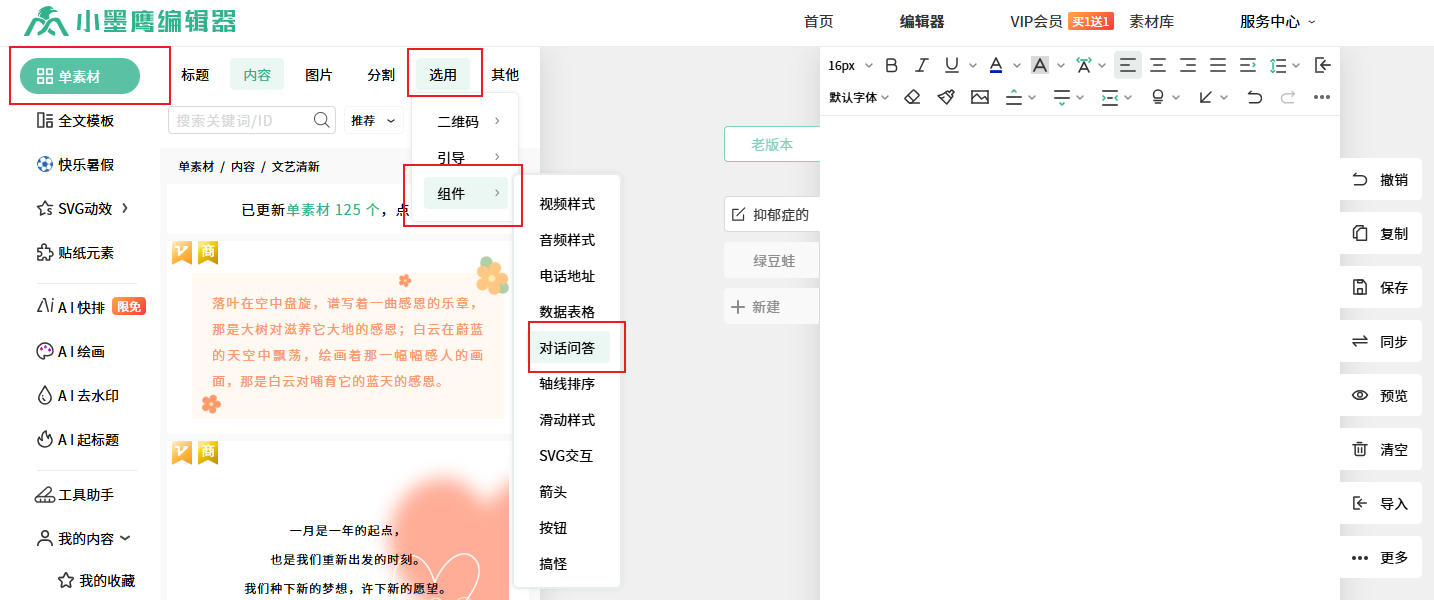Align text center
The width and height of the screenshot is (1434, 600).
coord(1158,65)
